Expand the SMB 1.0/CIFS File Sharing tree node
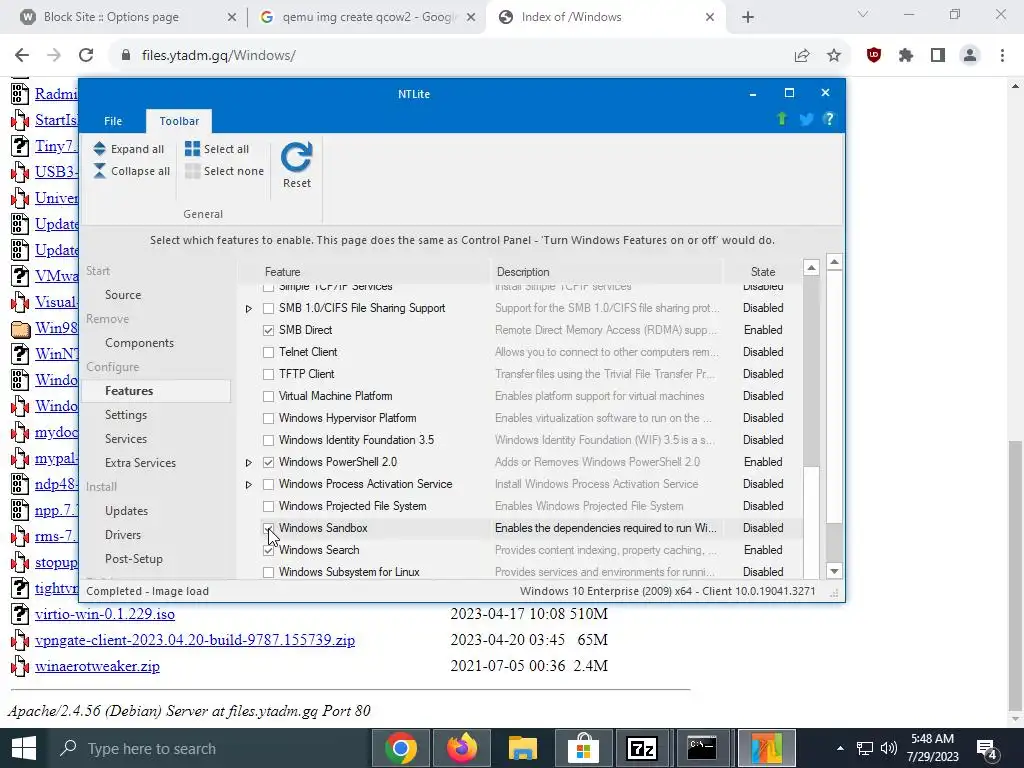The height and width of the screenshot is (768, 1024). [x=249, y=308]
